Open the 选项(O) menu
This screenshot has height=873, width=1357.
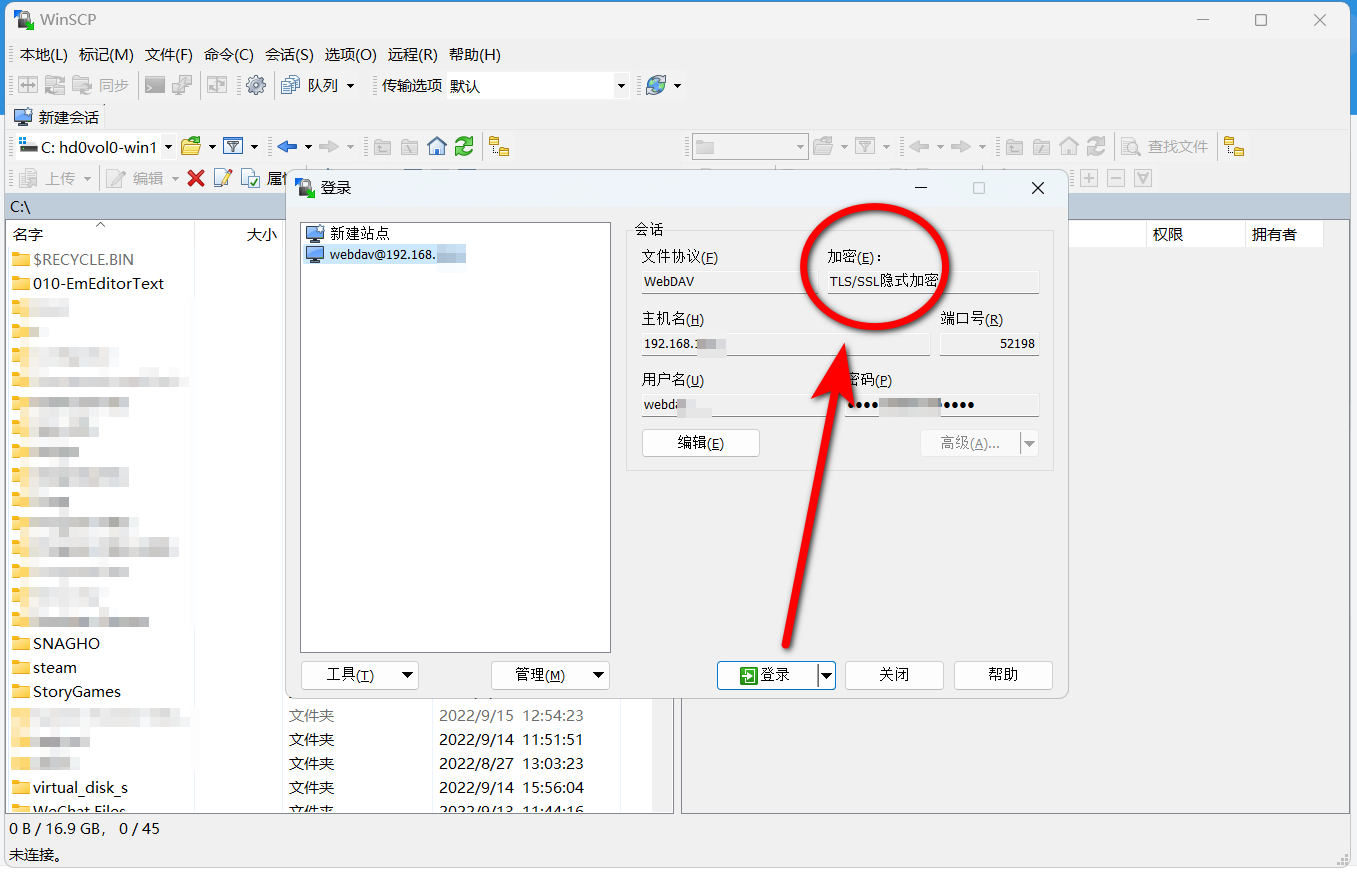click(x=351, y=55)
